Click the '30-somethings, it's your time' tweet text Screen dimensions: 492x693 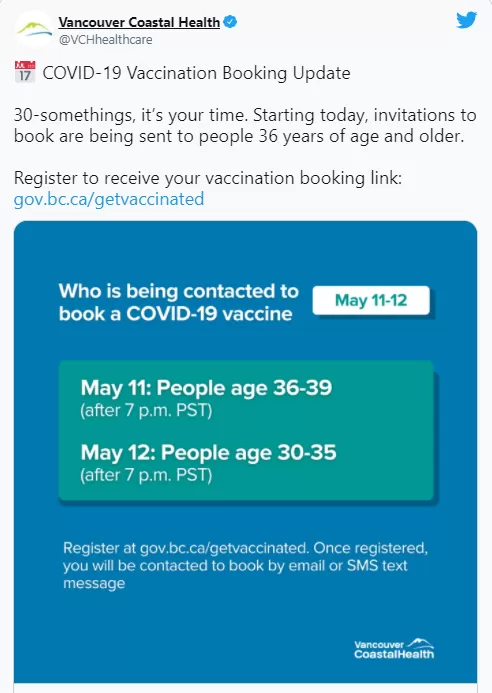(245, 126)
